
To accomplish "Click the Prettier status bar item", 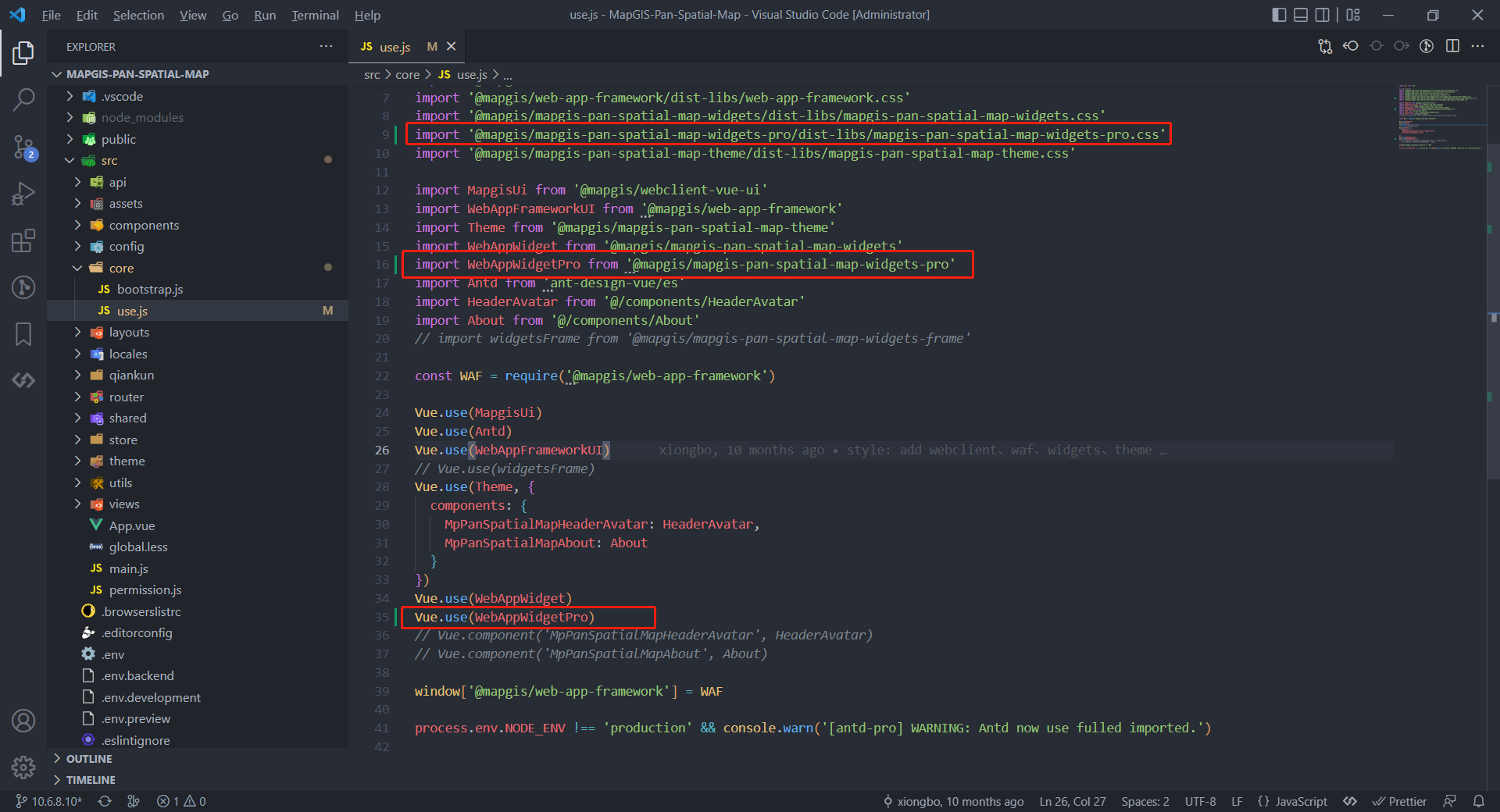I will tap(1399, 801).
